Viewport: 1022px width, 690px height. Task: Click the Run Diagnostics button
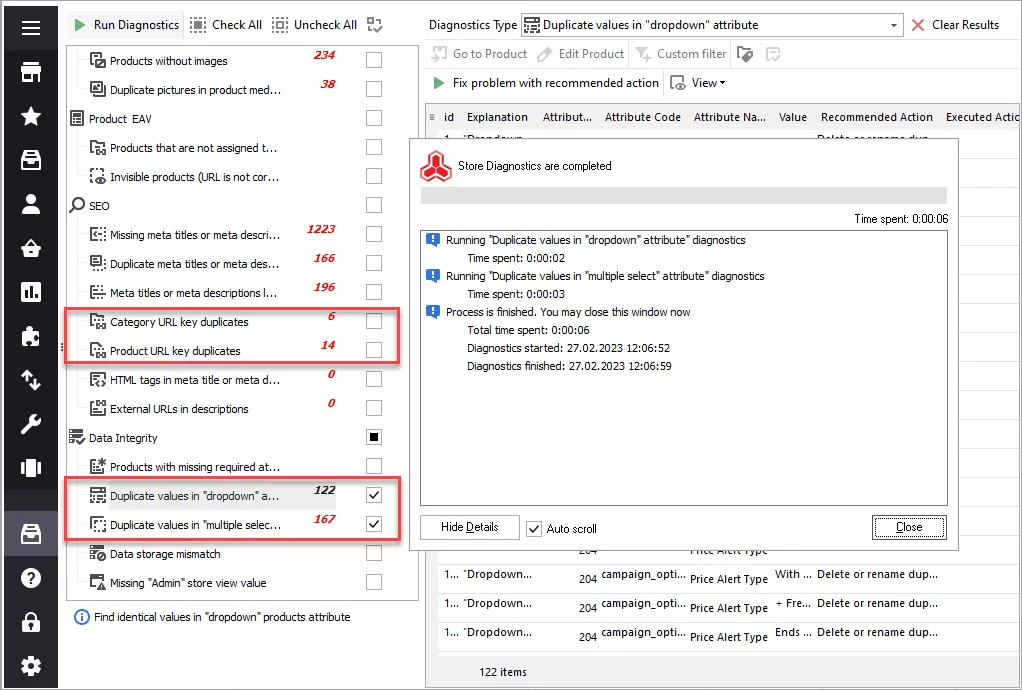pos(126,25)
